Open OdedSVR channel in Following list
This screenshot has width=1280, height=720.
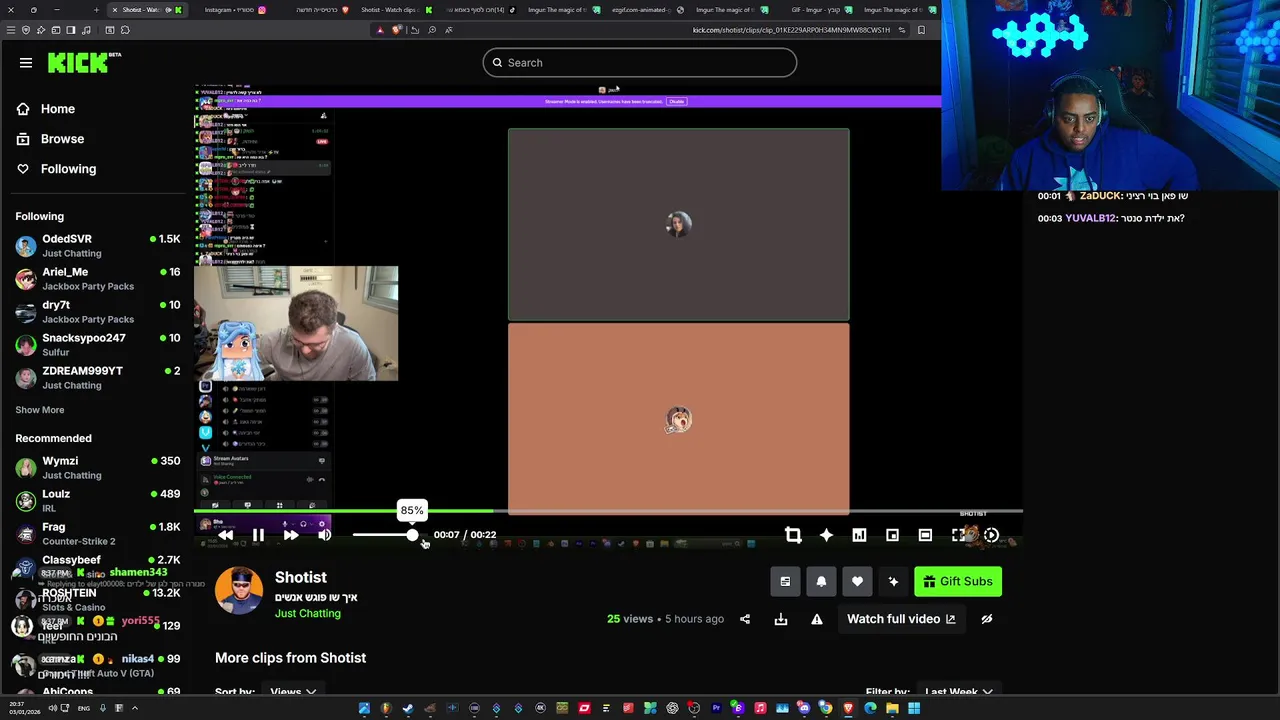pos(97,246)
